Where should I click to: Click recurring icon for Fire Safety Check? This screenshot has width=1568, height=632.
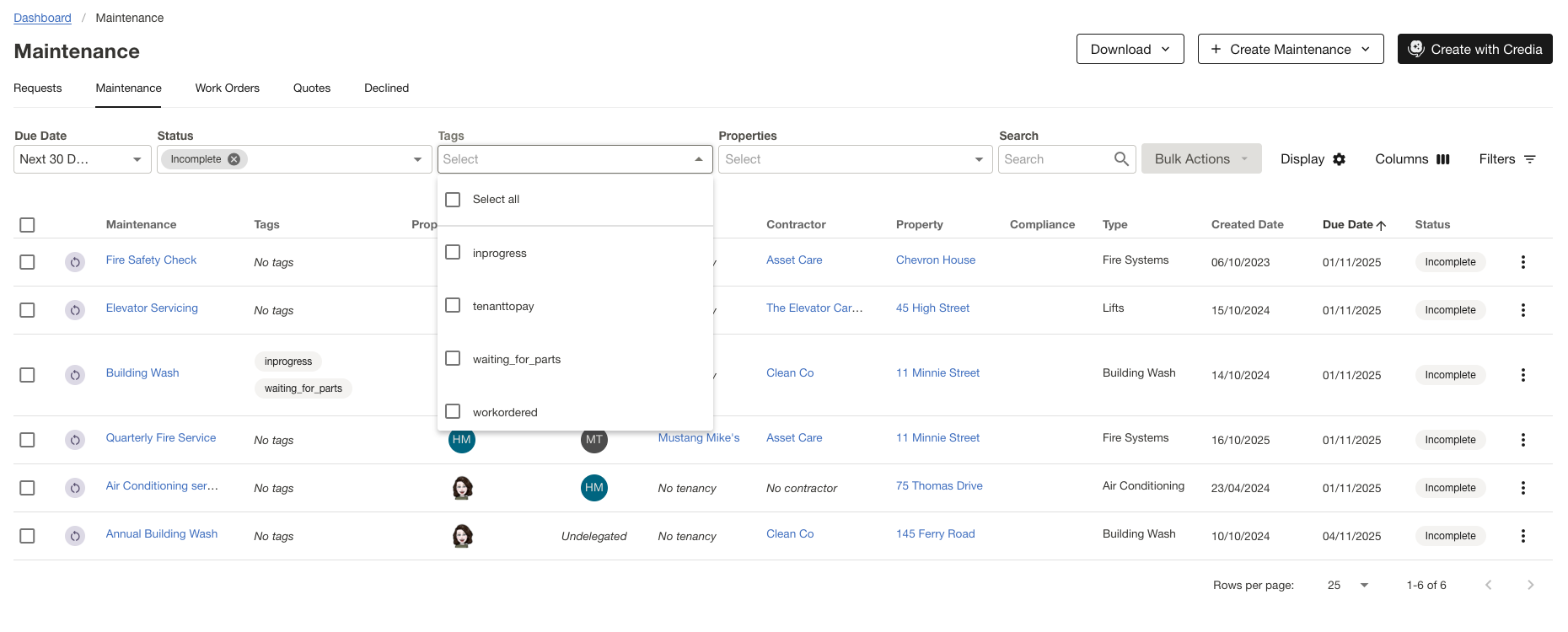[75, 262]
